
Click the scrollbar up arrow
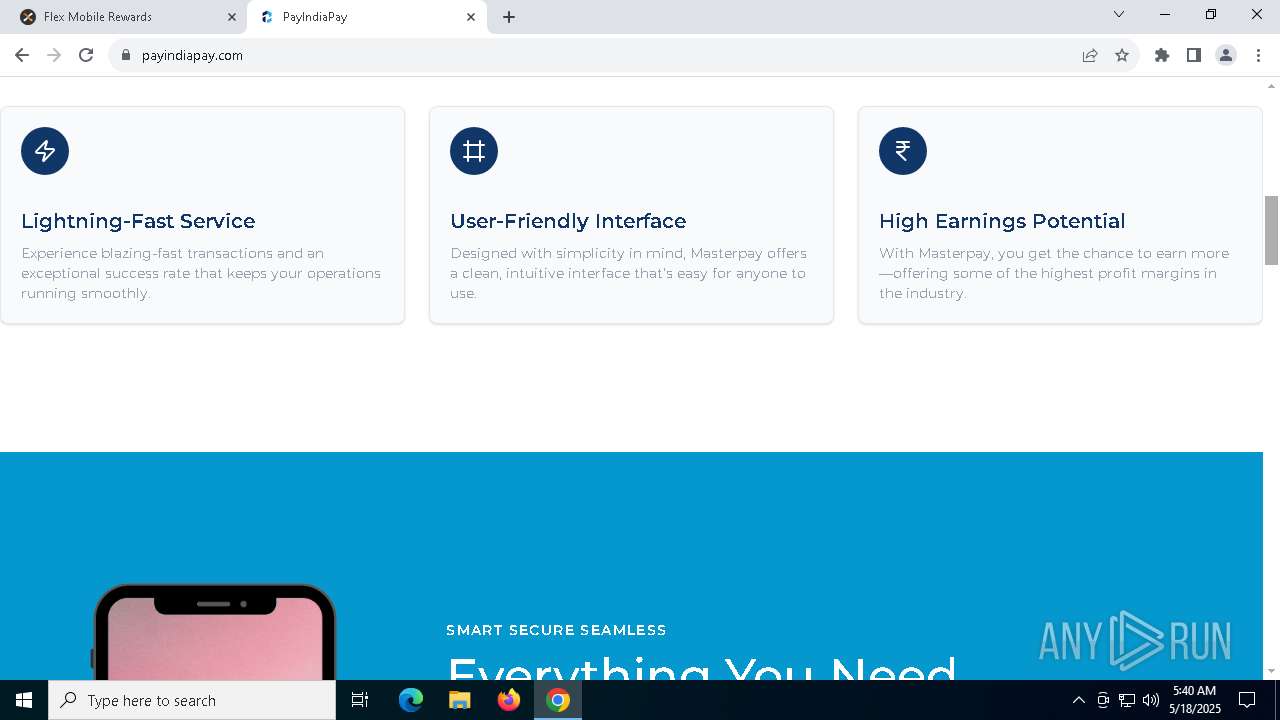pyautogui.click(x=1272, y=86)
